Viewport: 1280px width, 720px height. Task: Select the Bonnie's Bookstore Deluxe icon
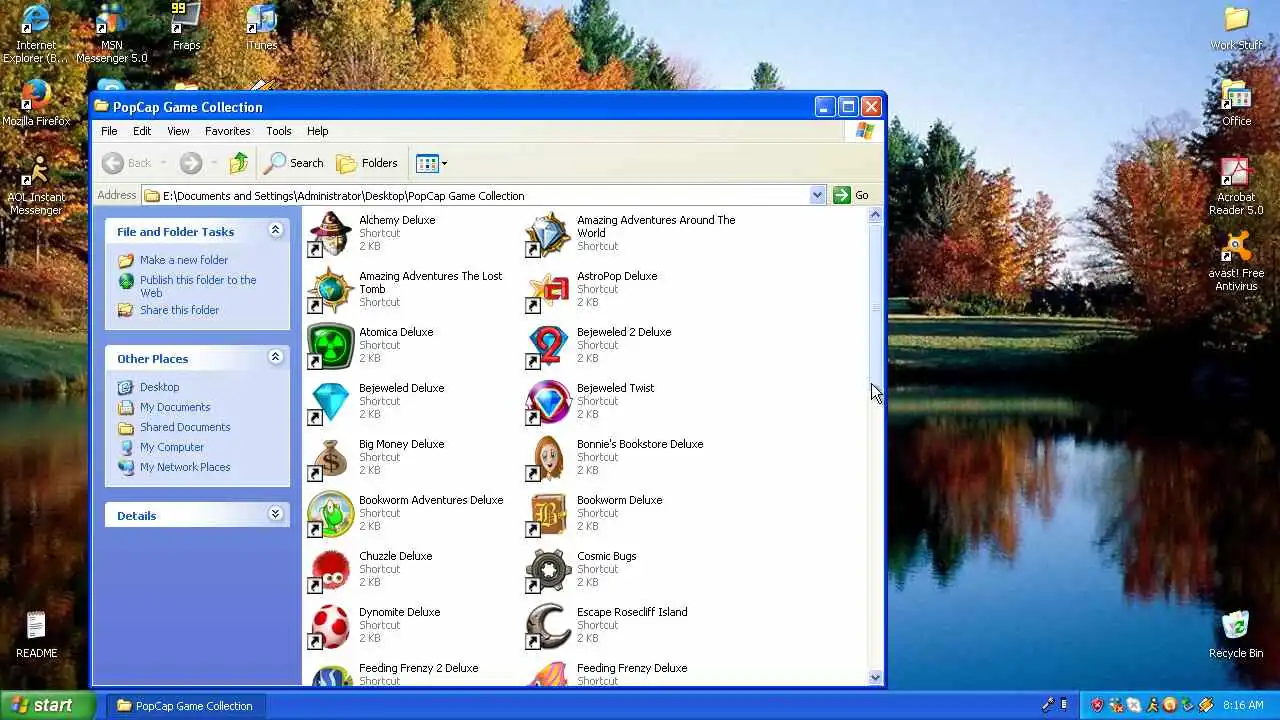click(548, 458)
